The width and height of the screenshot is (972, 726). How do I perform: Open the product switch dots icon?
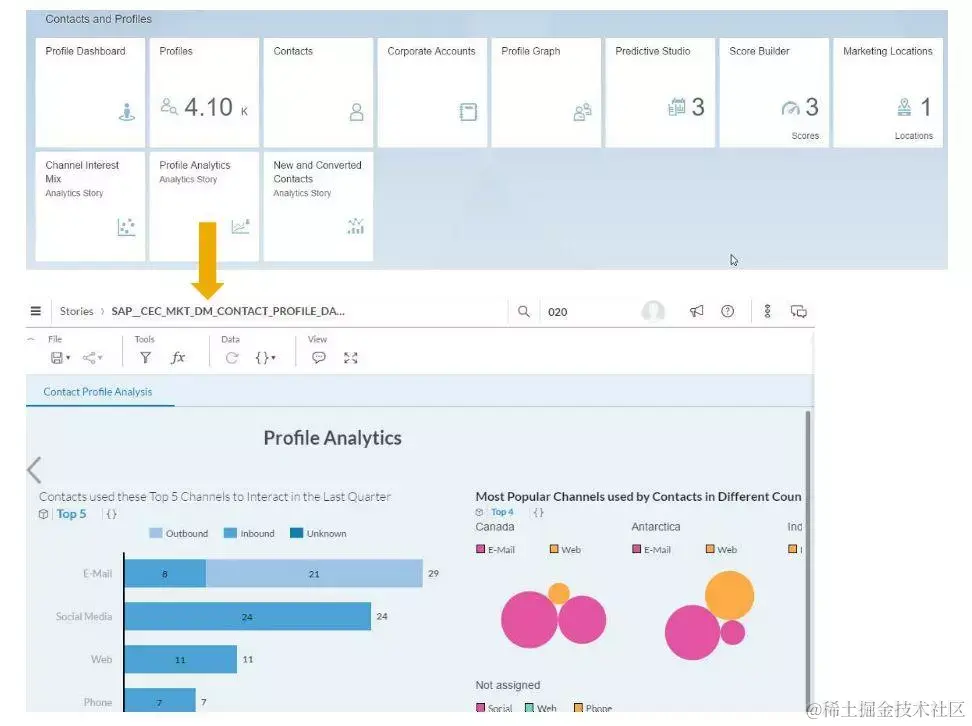coord(767,311)
